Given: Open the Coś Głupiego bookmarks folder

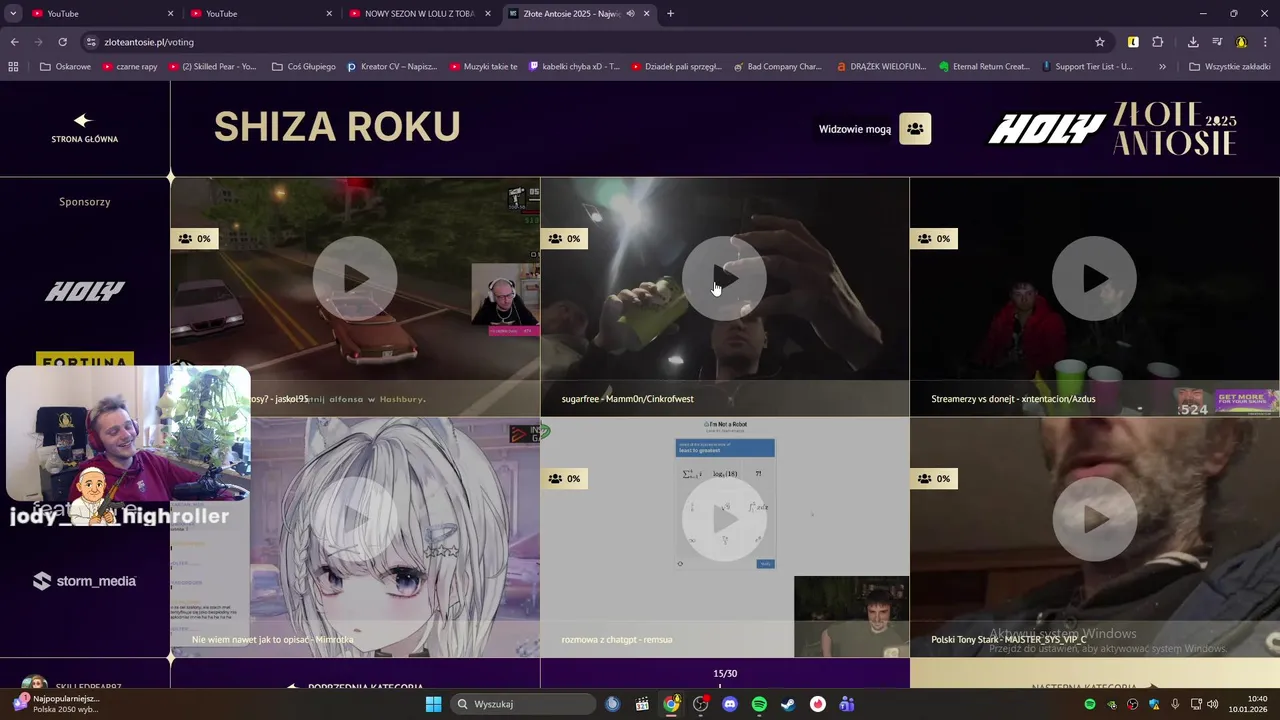Looking at the screenshot, I should pyautogui.click(x=304, y=66).
